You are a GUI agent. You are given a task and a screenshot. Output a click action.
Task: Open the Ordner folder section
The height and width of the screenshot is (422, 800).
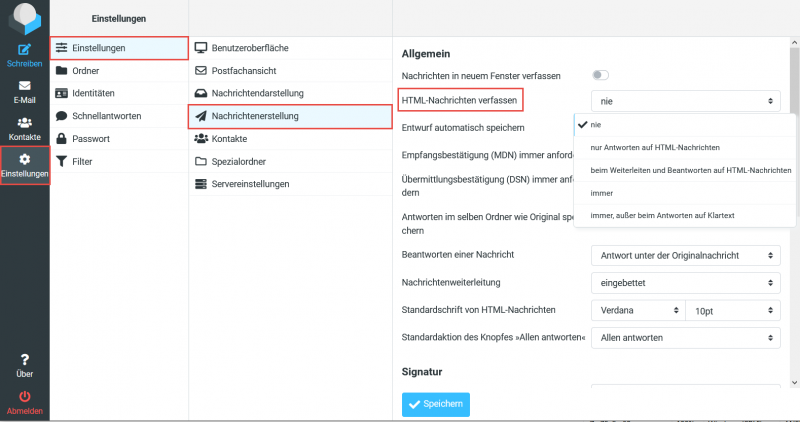tap(86, 71)
